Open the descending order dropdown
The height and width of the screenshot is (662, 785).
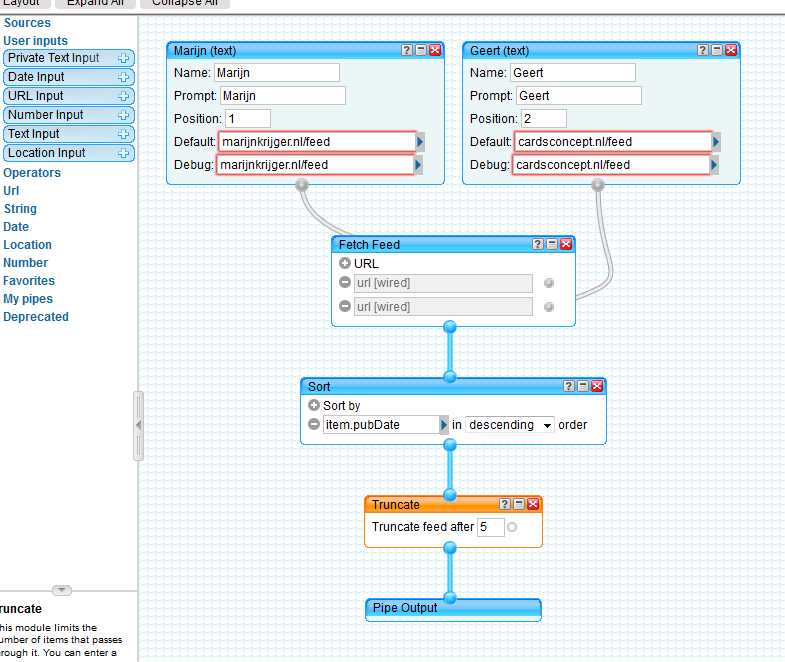[510, 425]
